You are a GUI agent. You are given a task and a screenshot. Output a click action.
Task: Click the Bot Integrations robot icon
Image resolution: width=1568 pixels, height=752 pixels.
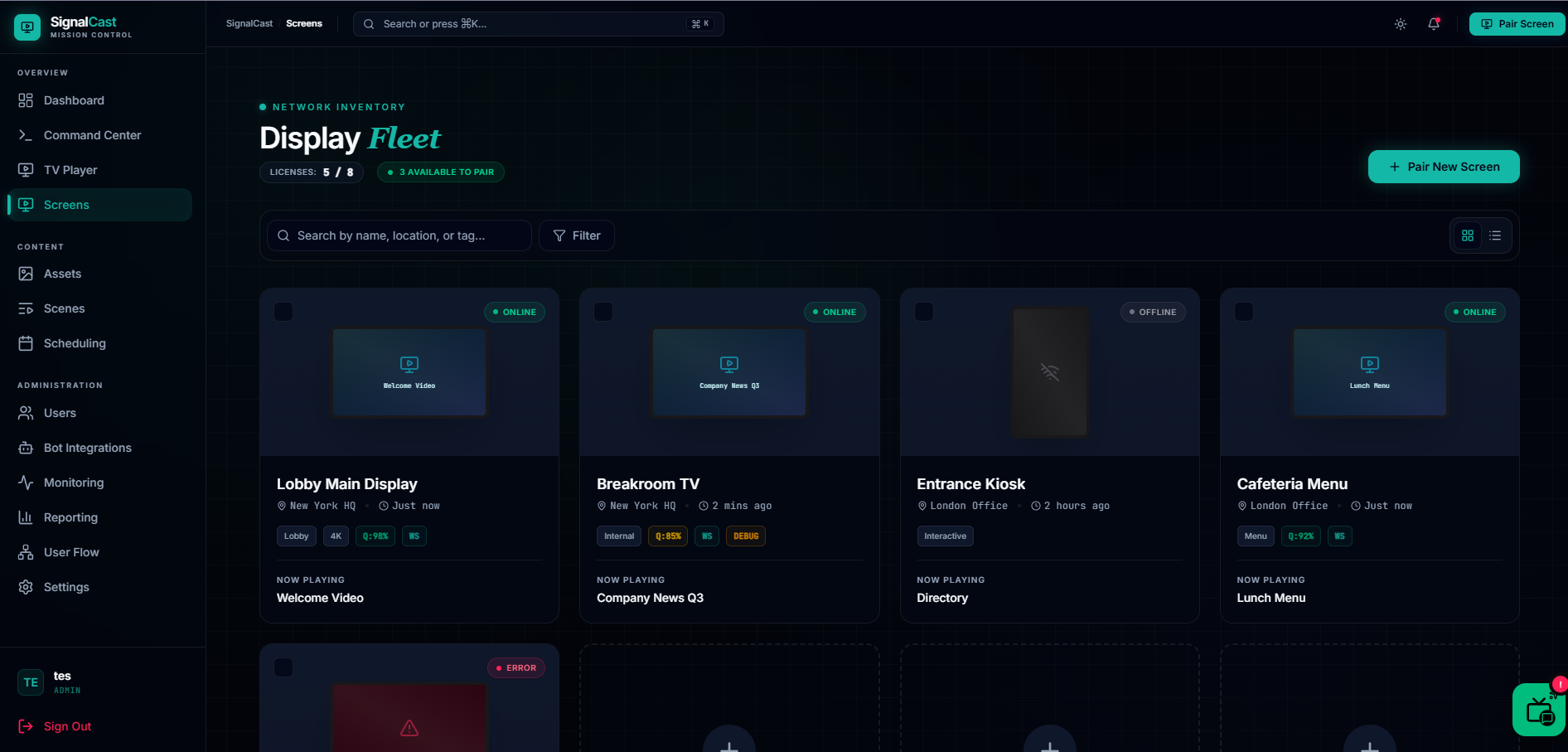pyautogui.click(x=26, y=448)
